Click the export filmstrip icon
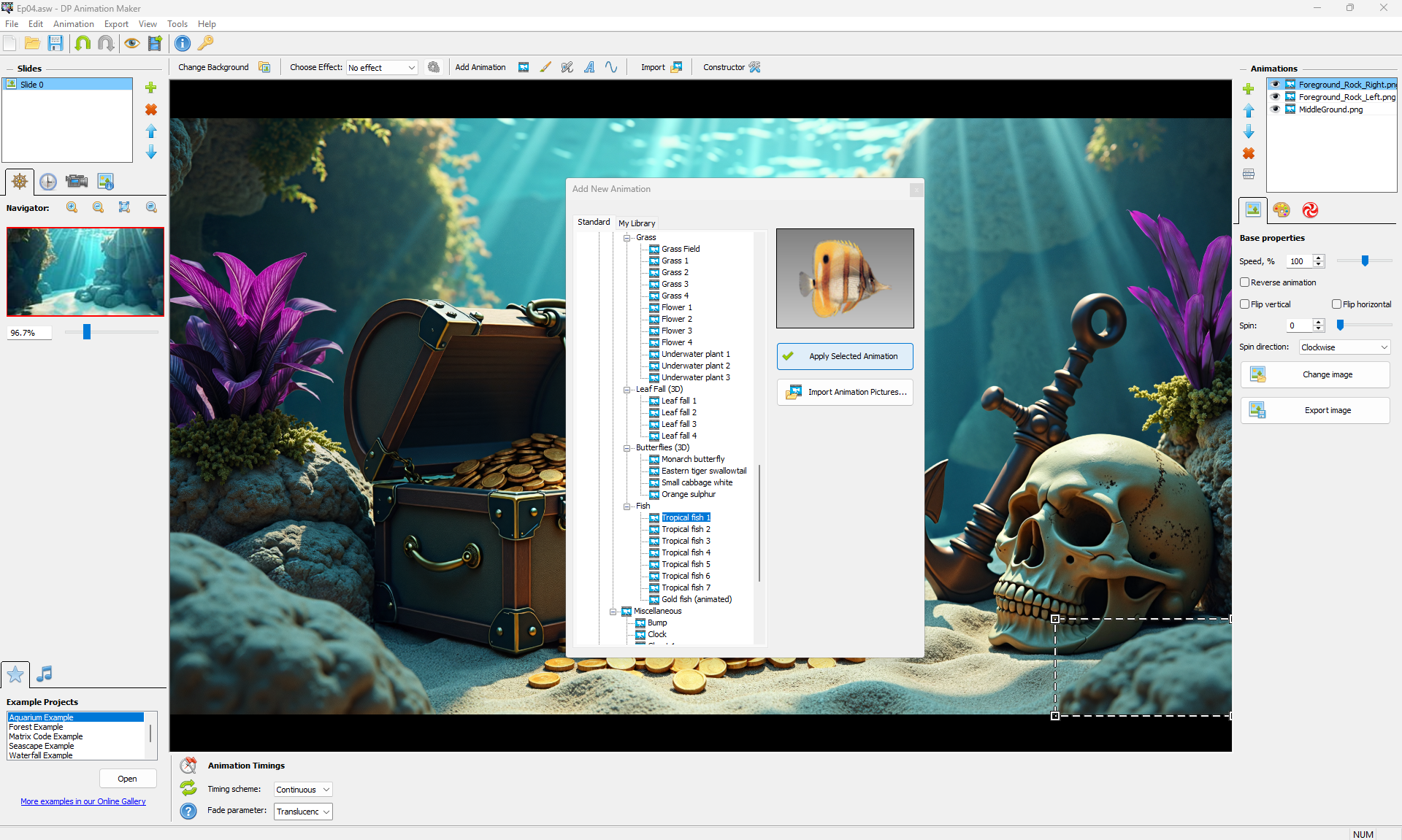The height and width of the screenshot is (840, 1402). pyautogui.click(x=155, y=43)
